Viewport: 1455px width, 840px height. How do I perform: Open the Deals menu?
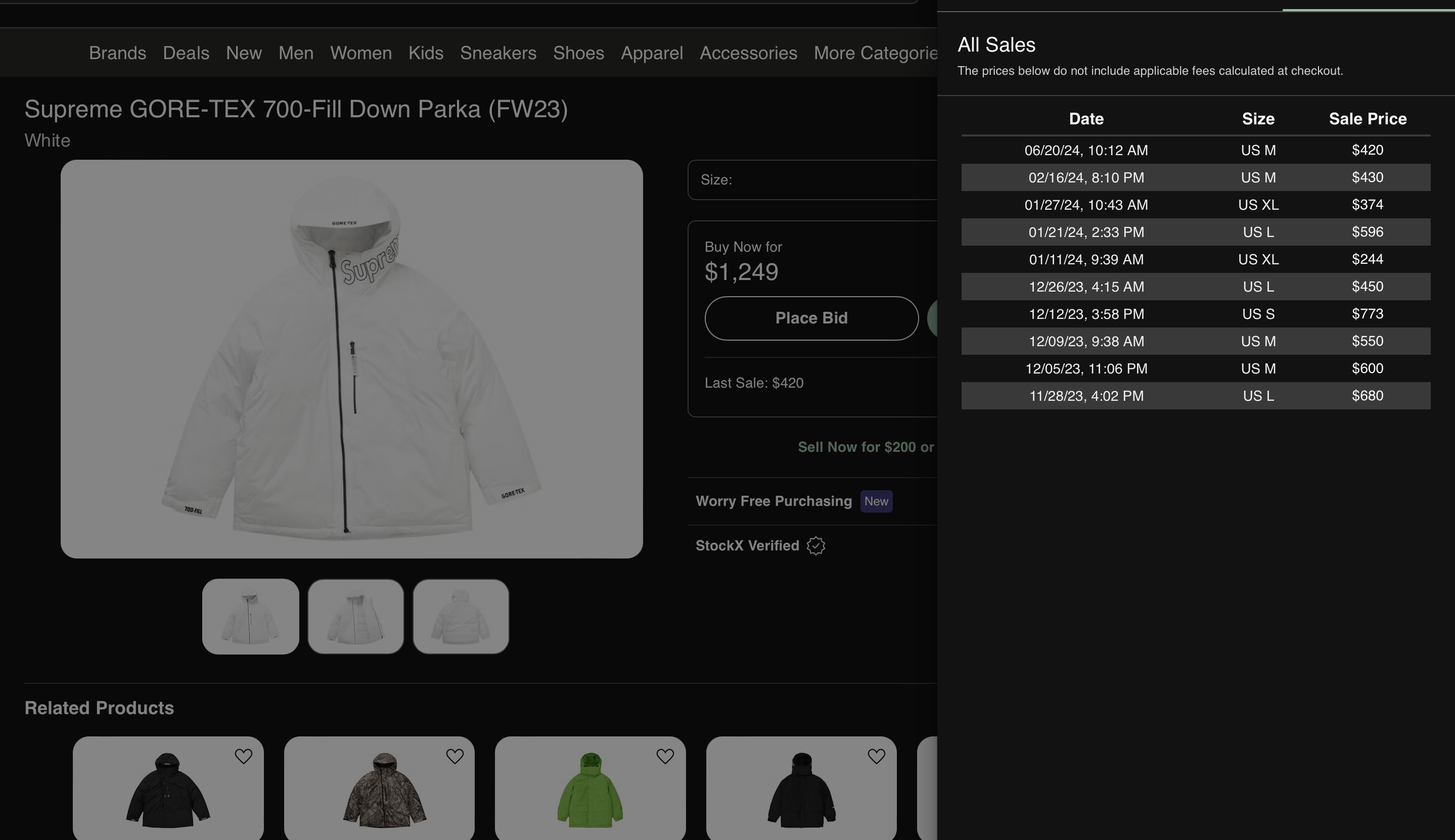tap(186, 53)
